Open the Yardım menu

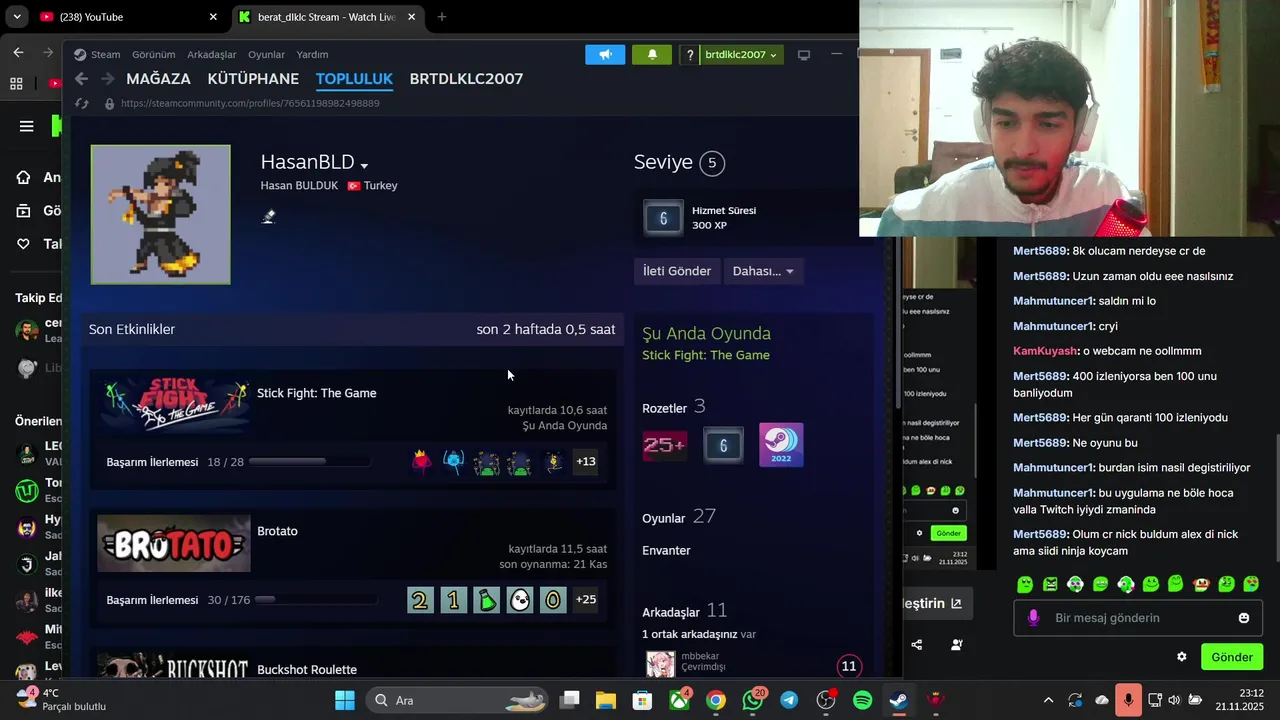(x=312, y=55)
